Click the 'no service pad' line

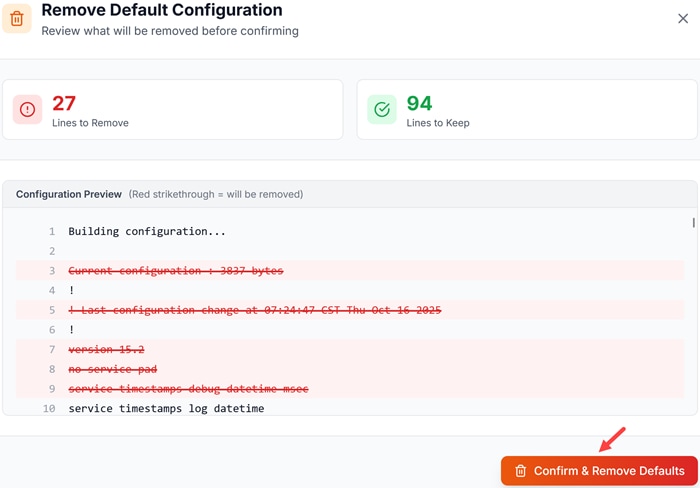pyautogui.click(x=113, y=369)
